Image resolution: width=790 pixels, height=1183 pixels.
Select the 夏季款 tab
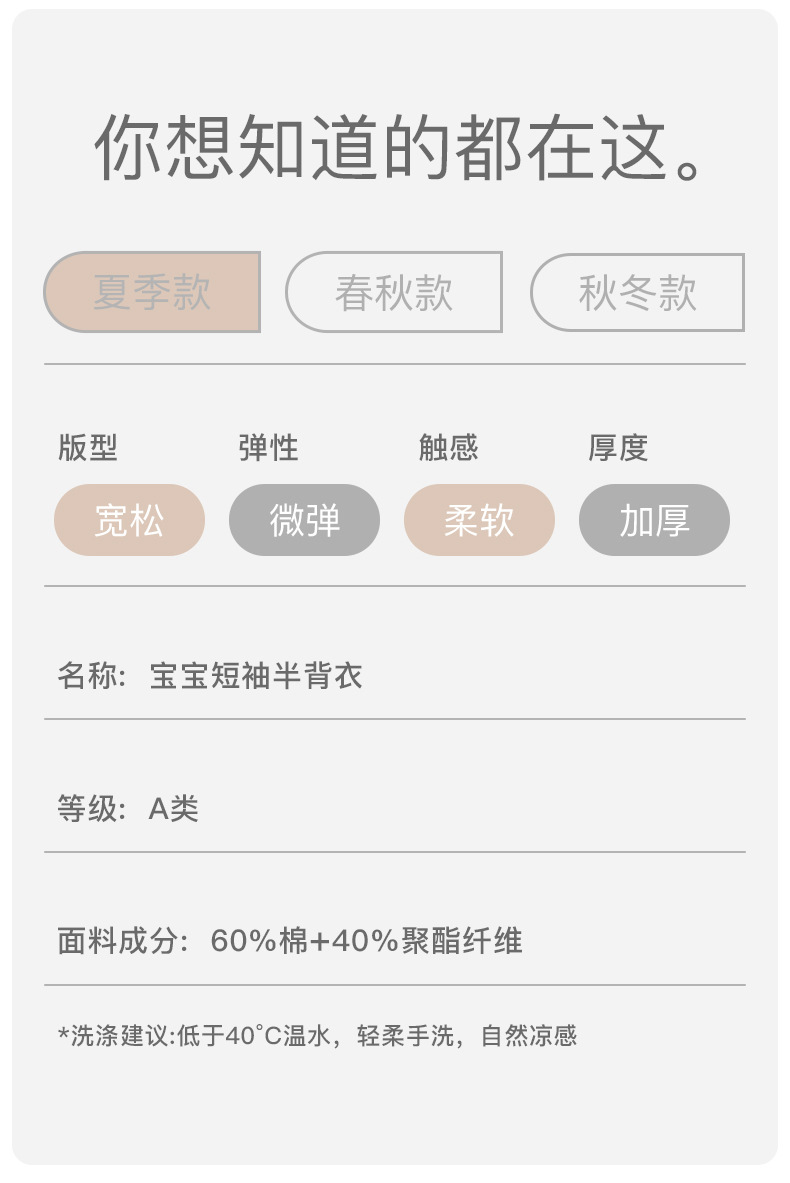(x=152, y=292)
